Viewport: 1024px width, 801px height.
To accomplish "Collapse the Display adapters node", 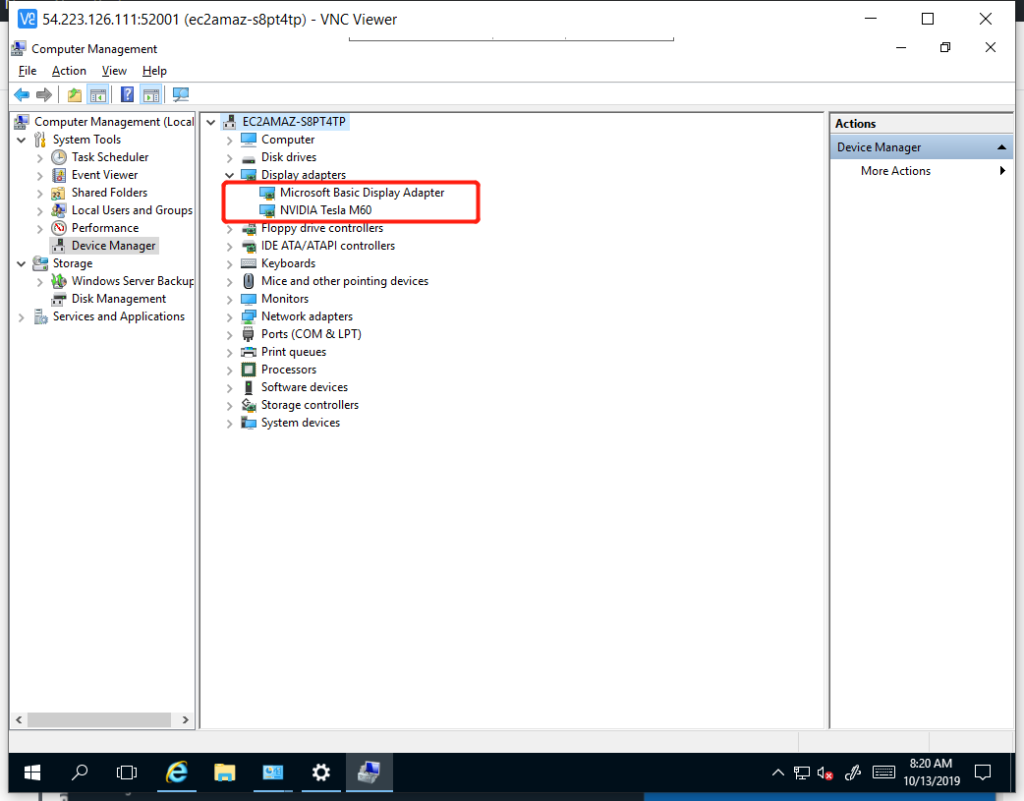I will point(230,175).
